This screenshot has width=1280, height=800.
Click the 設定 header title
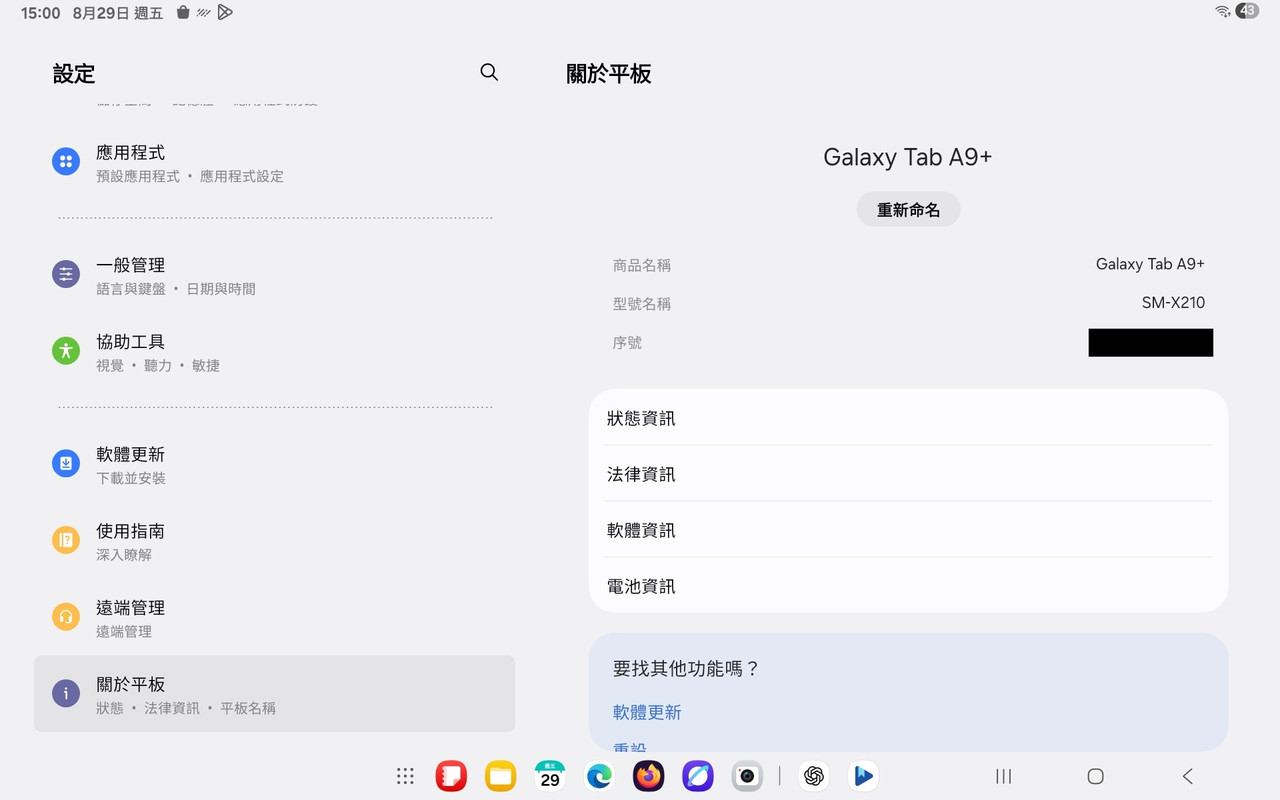point(74,73)
